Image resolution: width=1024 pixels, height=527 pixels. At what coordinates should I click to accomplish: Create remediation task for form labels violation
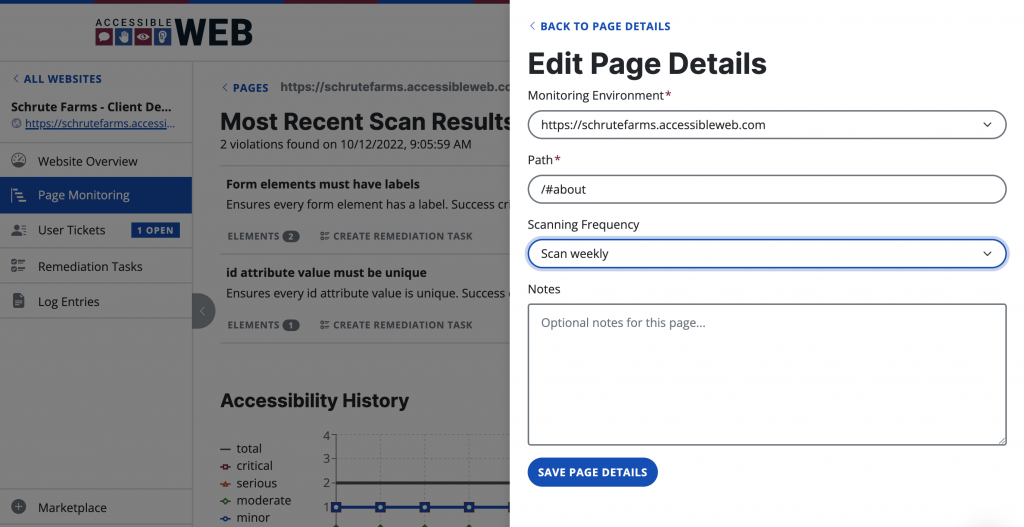pos(396,236)
